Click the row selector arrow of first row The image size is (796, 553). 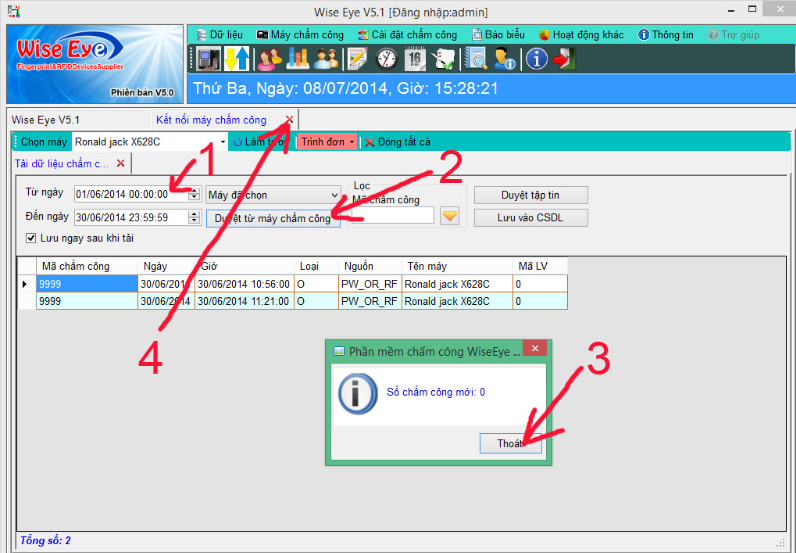pos(26,284)
